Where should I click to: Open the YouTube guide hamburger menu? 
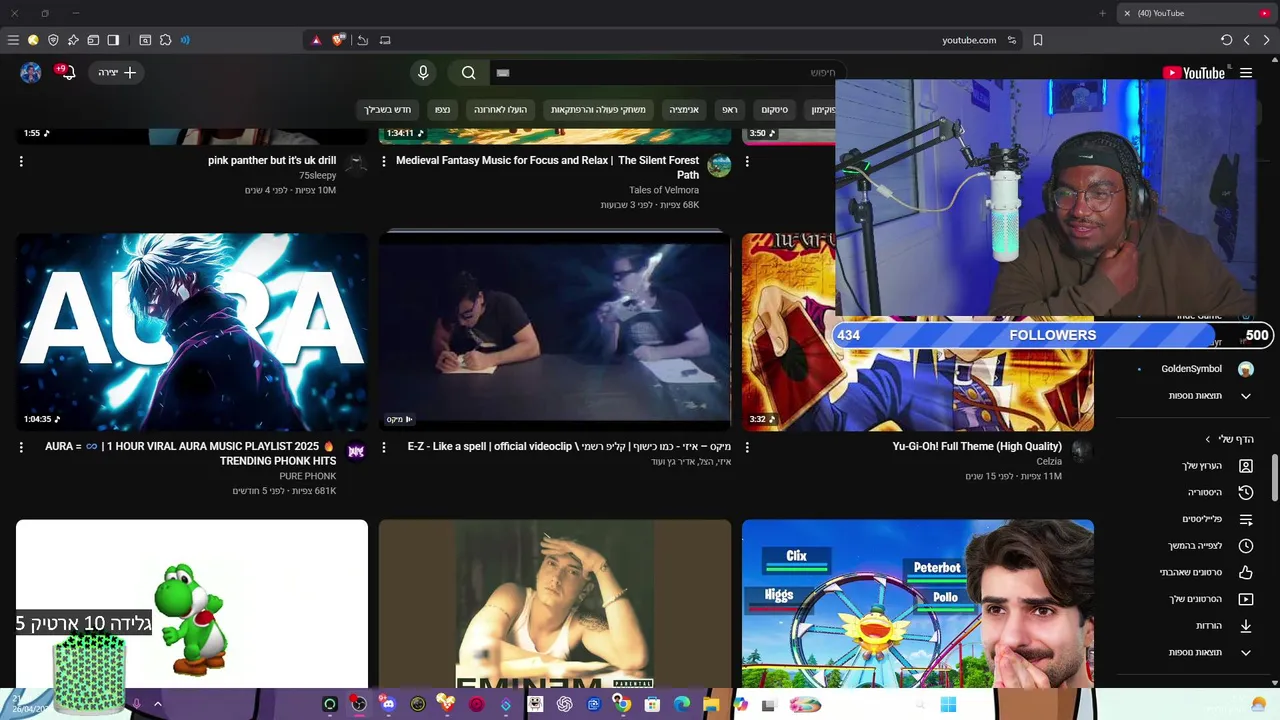[x=1246, y=72]
